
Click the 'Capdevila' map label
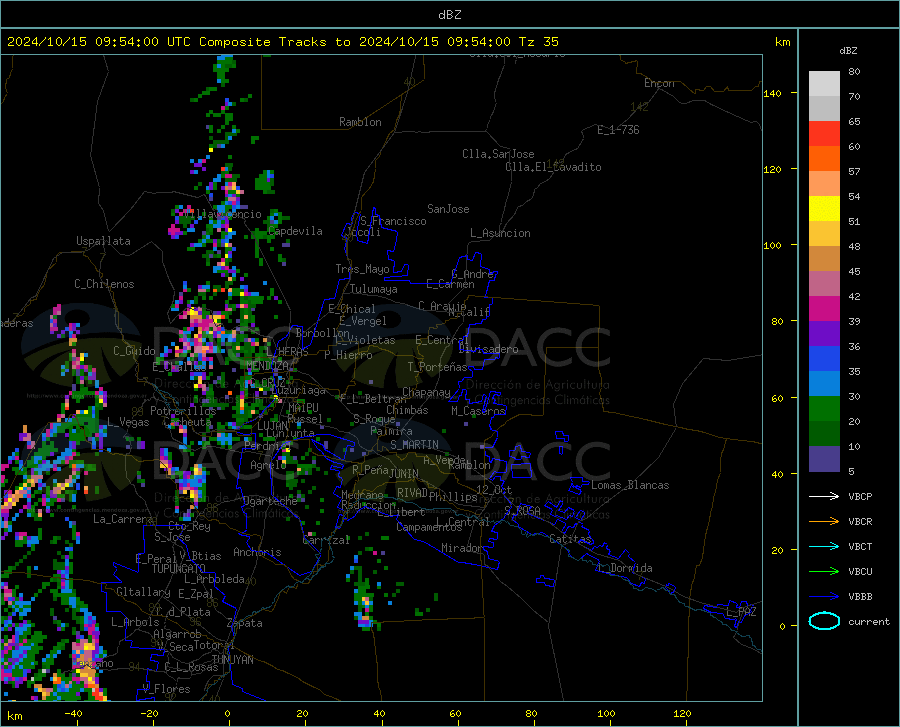295,231
